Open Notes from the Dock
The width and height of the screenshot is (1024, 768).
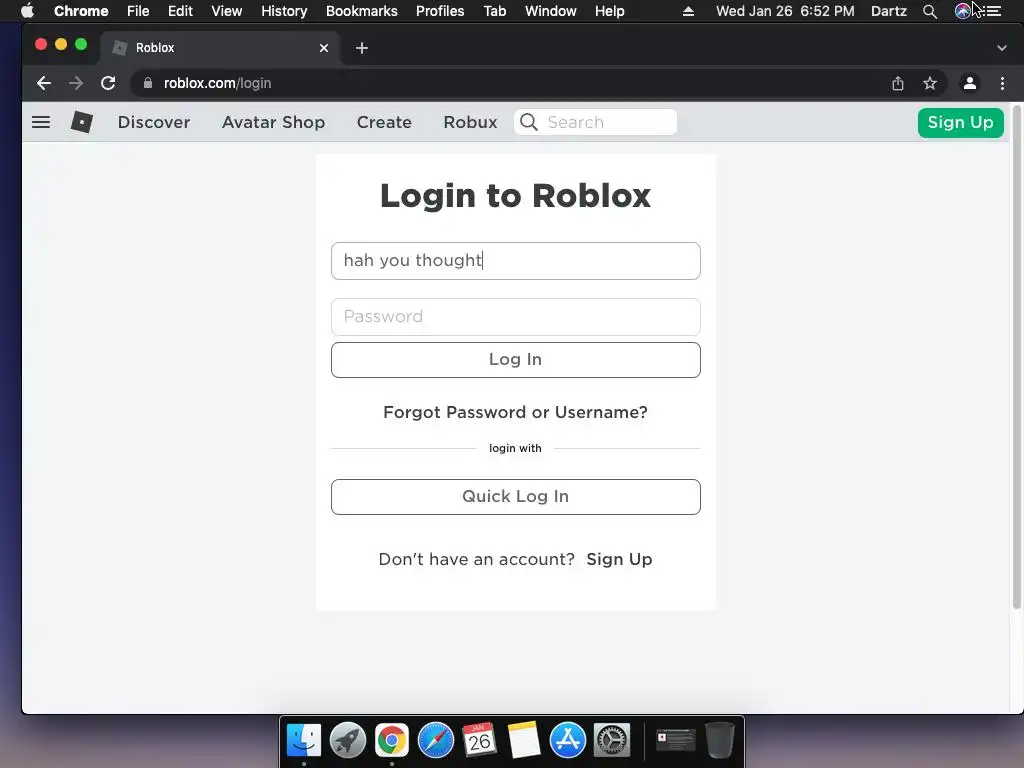pos(524,740)
